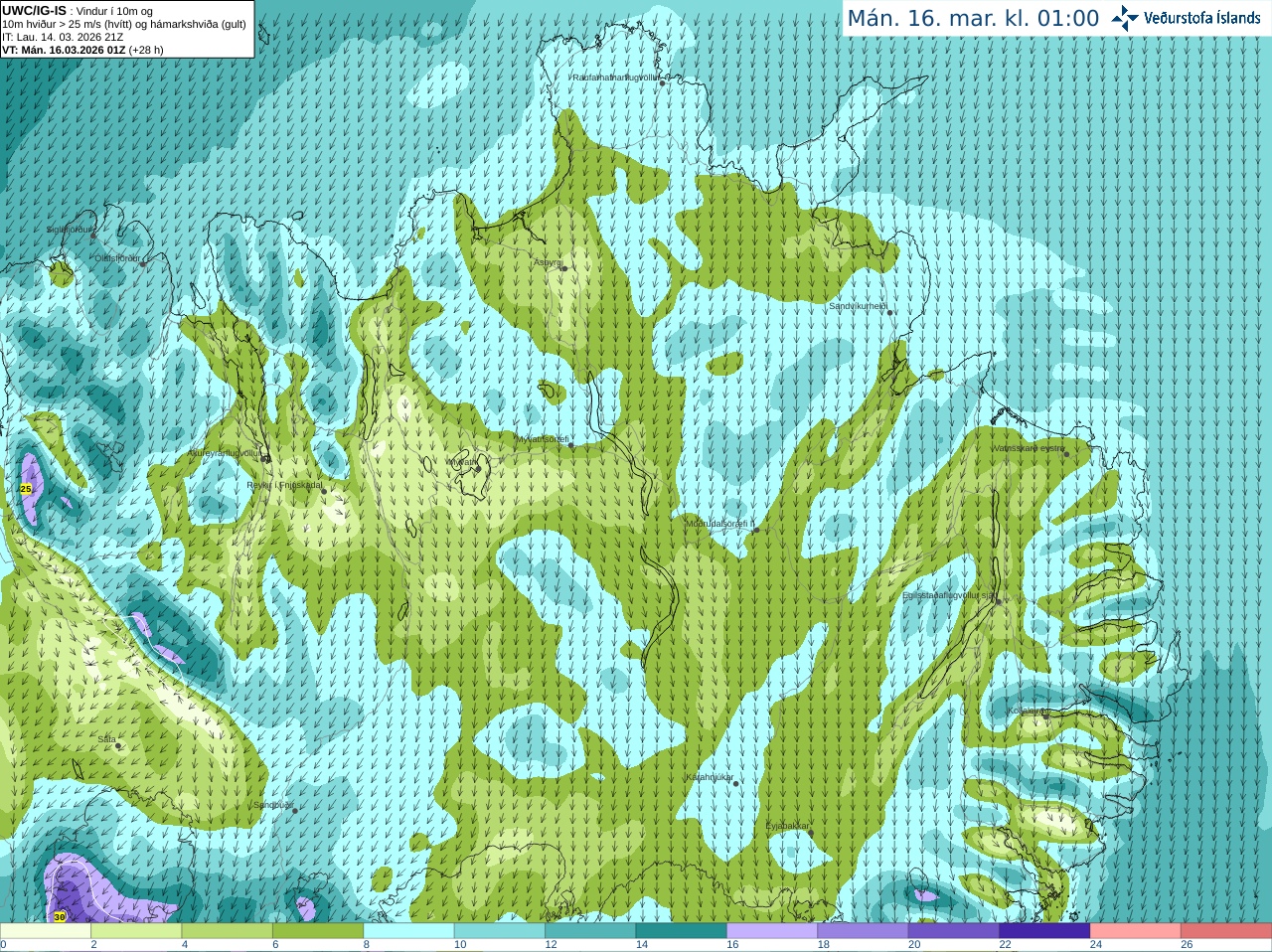Click the 20–22 m/s violet swatch
This screenshot has height=952, width=1272.
[954, 931]
